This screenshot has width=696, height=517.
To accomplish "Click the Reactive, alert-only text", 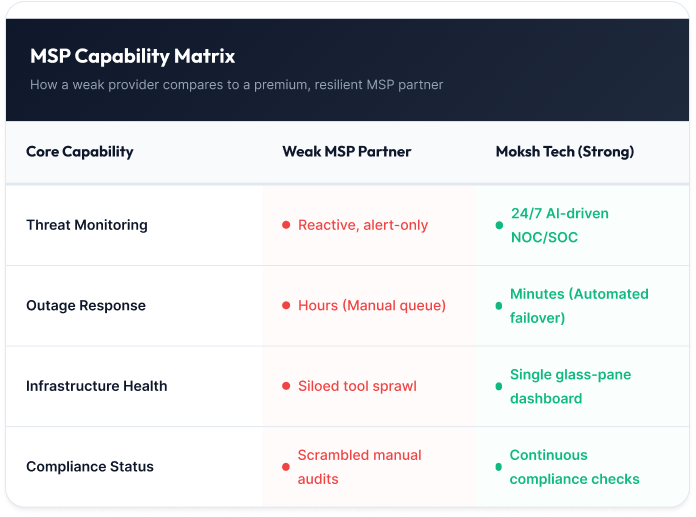I will pos(363,225).
